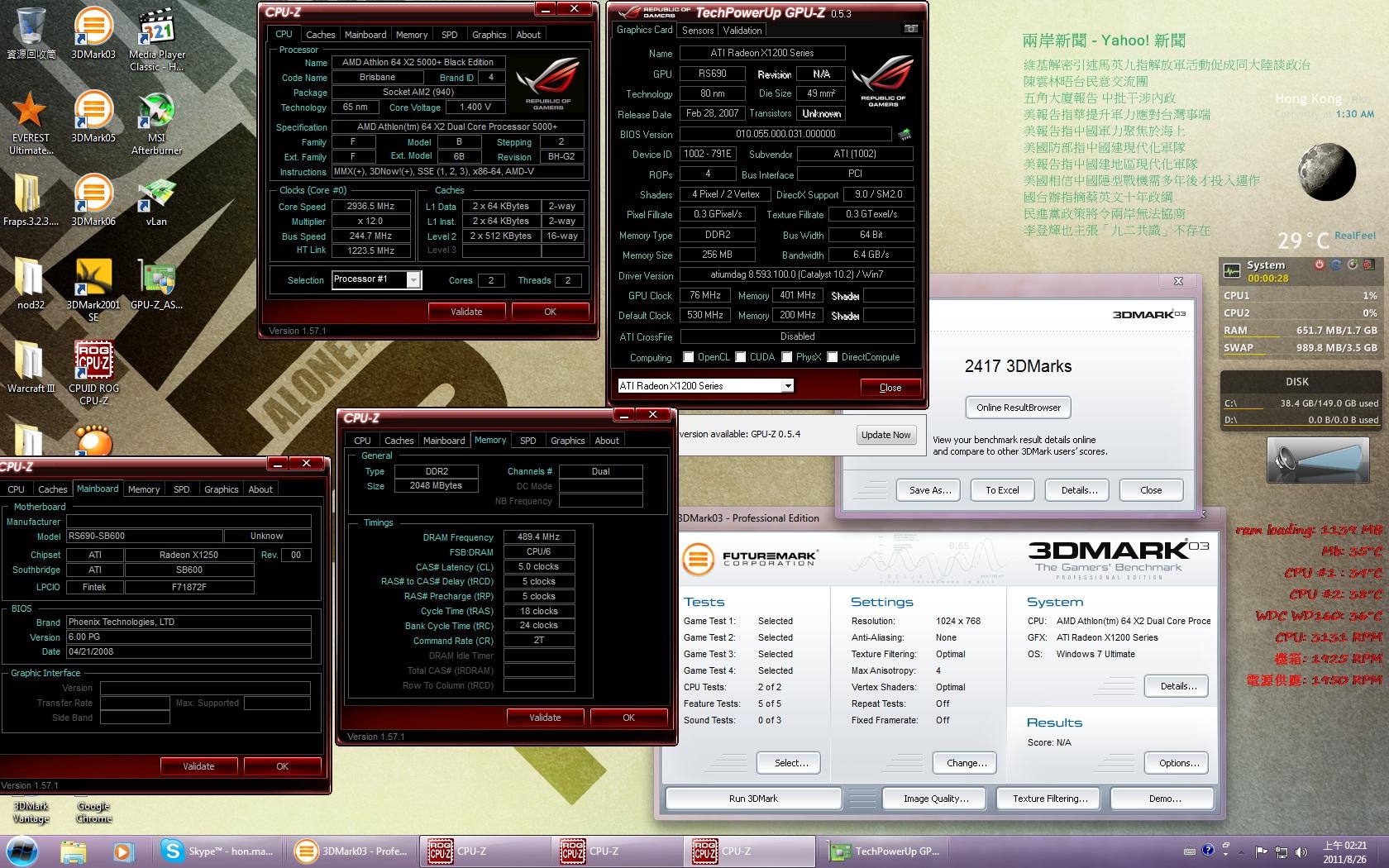Click Validate in the top CPU-Z window
The width and height of the screenshot is (1389, 868).
tap(466, 312)
